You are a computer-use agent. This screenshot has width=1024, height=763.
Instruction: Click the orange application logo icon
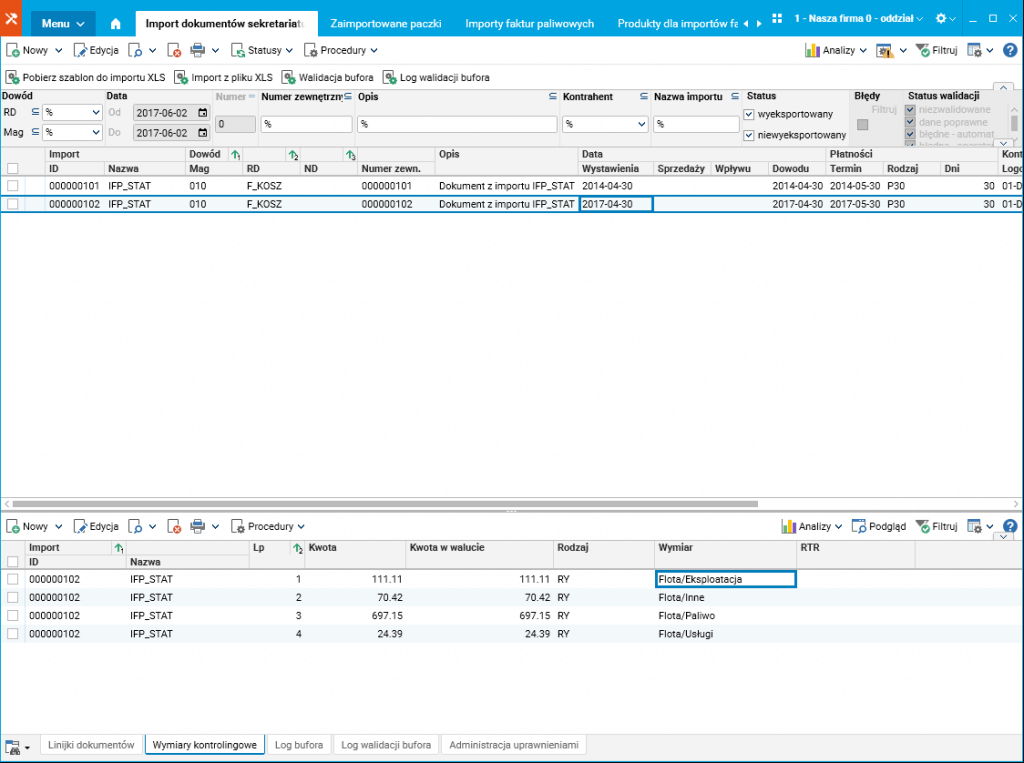point(11,18)
